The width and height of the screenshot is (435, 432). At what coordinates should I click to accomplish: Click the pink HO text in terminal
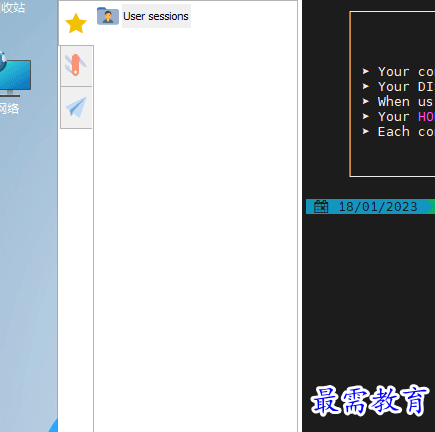tap(426, 117)
